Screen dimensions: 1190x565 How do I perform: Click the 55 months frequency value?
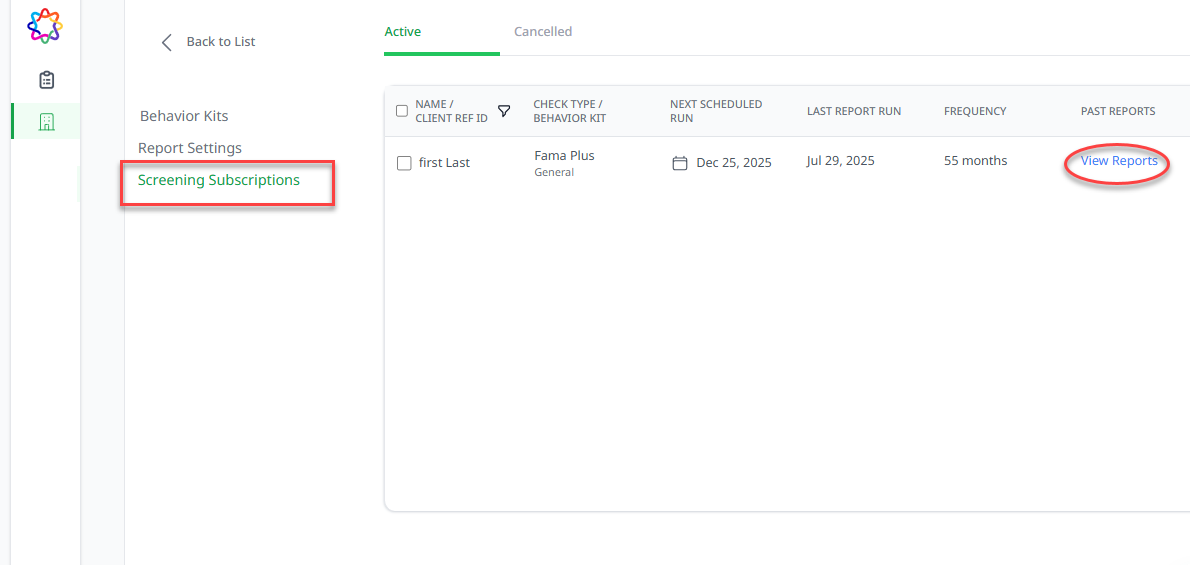[x=975, y=161]
